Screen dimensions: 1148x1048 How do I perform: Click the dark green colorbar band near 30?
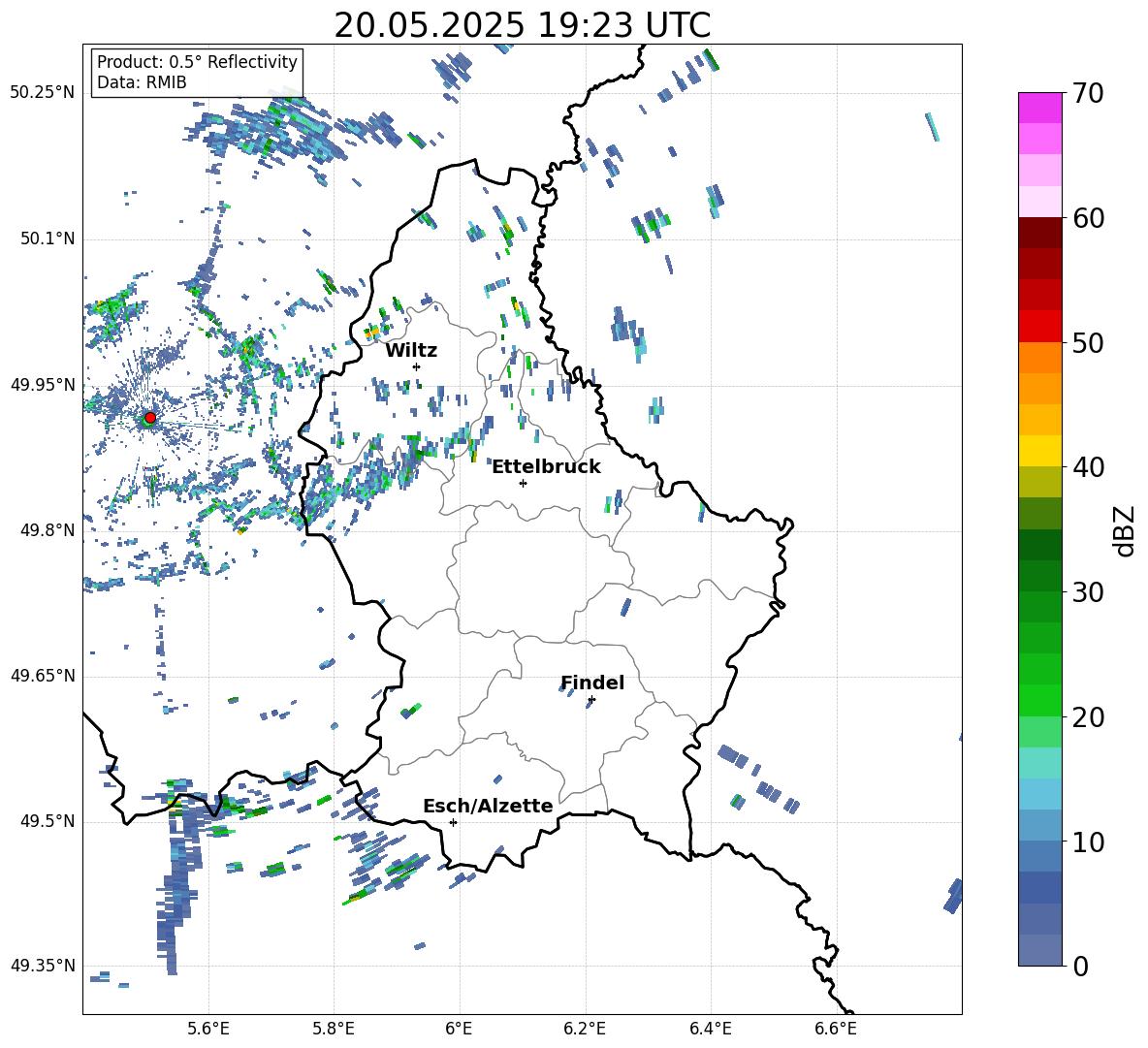(x=1039, y=575)
